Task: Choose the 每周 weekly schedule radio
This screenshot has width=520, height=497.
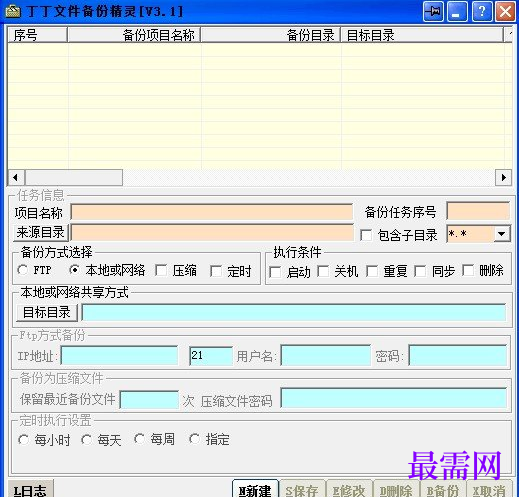Action: click(139, 439)
